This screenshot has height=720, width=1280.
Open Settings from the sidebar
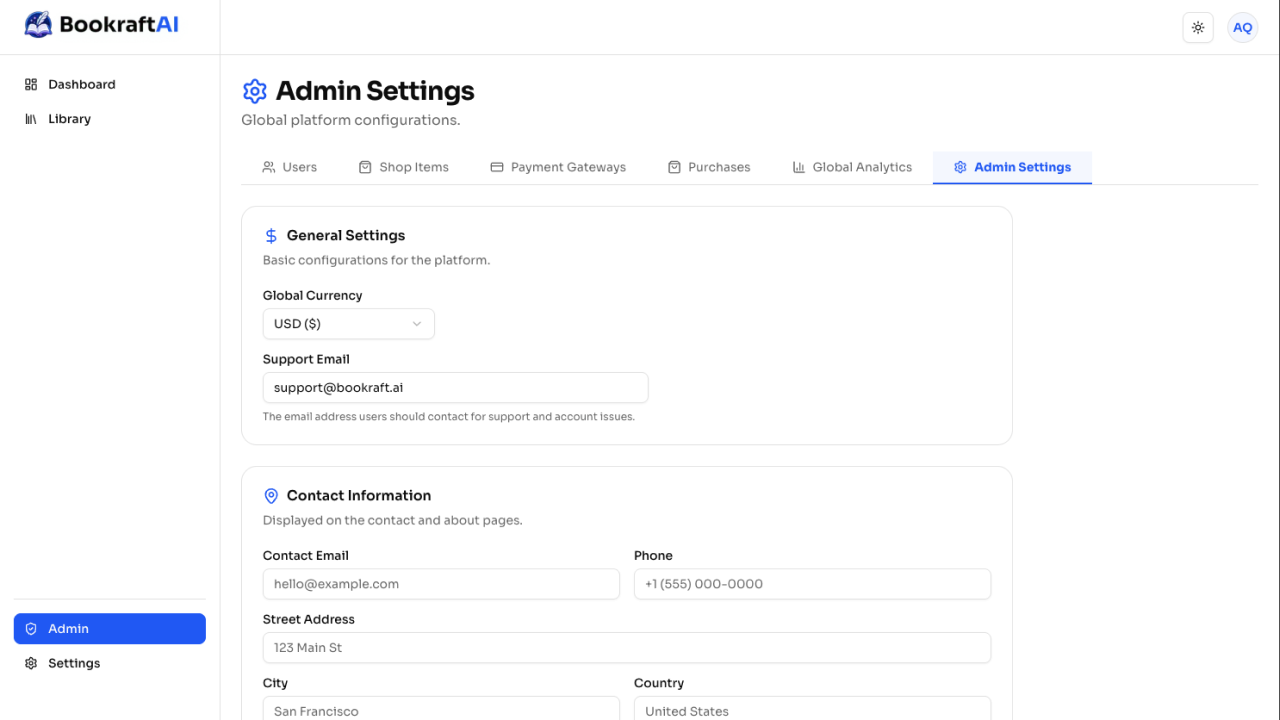110,663
